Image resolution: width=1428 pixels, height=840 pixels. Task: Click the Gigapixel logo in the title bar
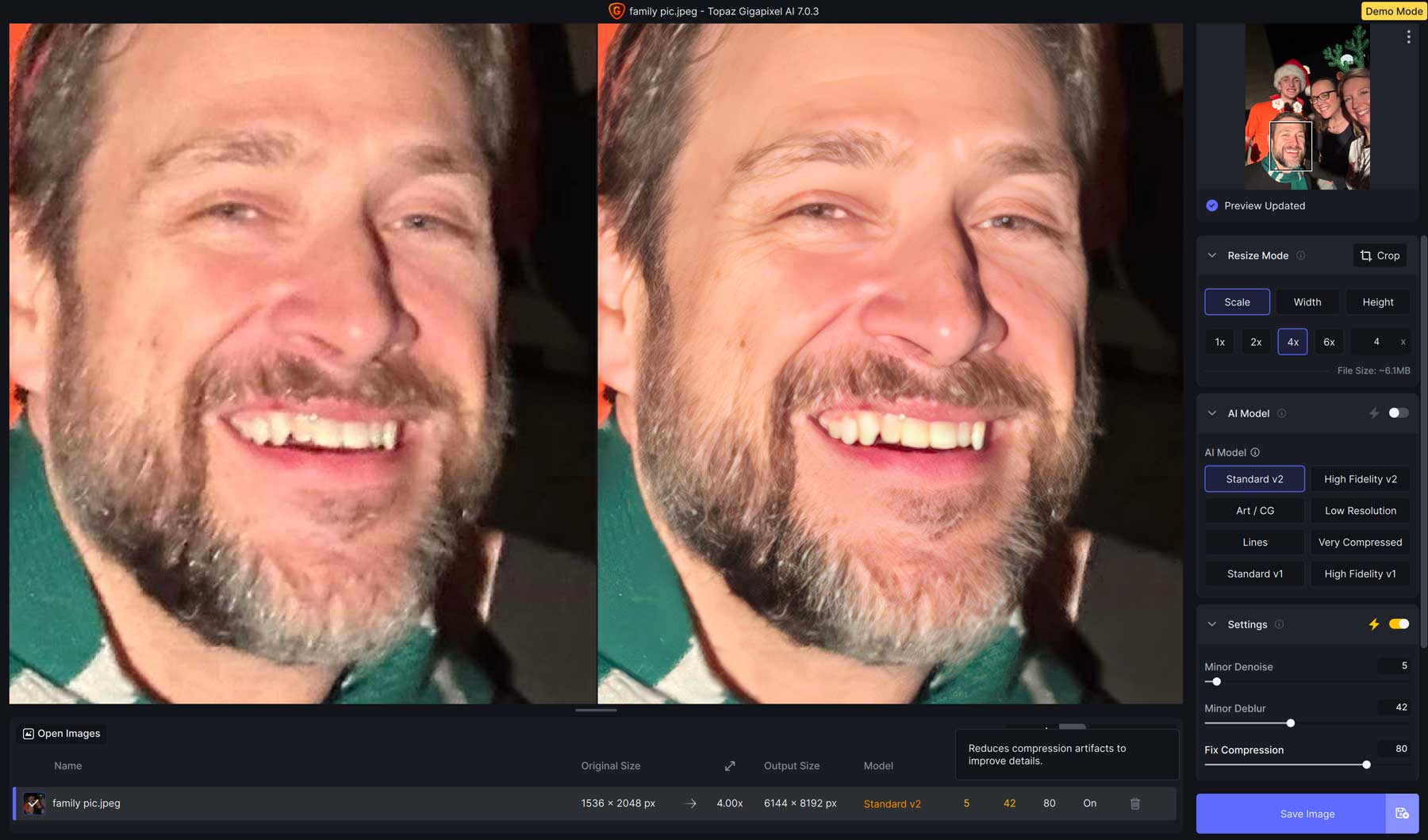[616, 11]
